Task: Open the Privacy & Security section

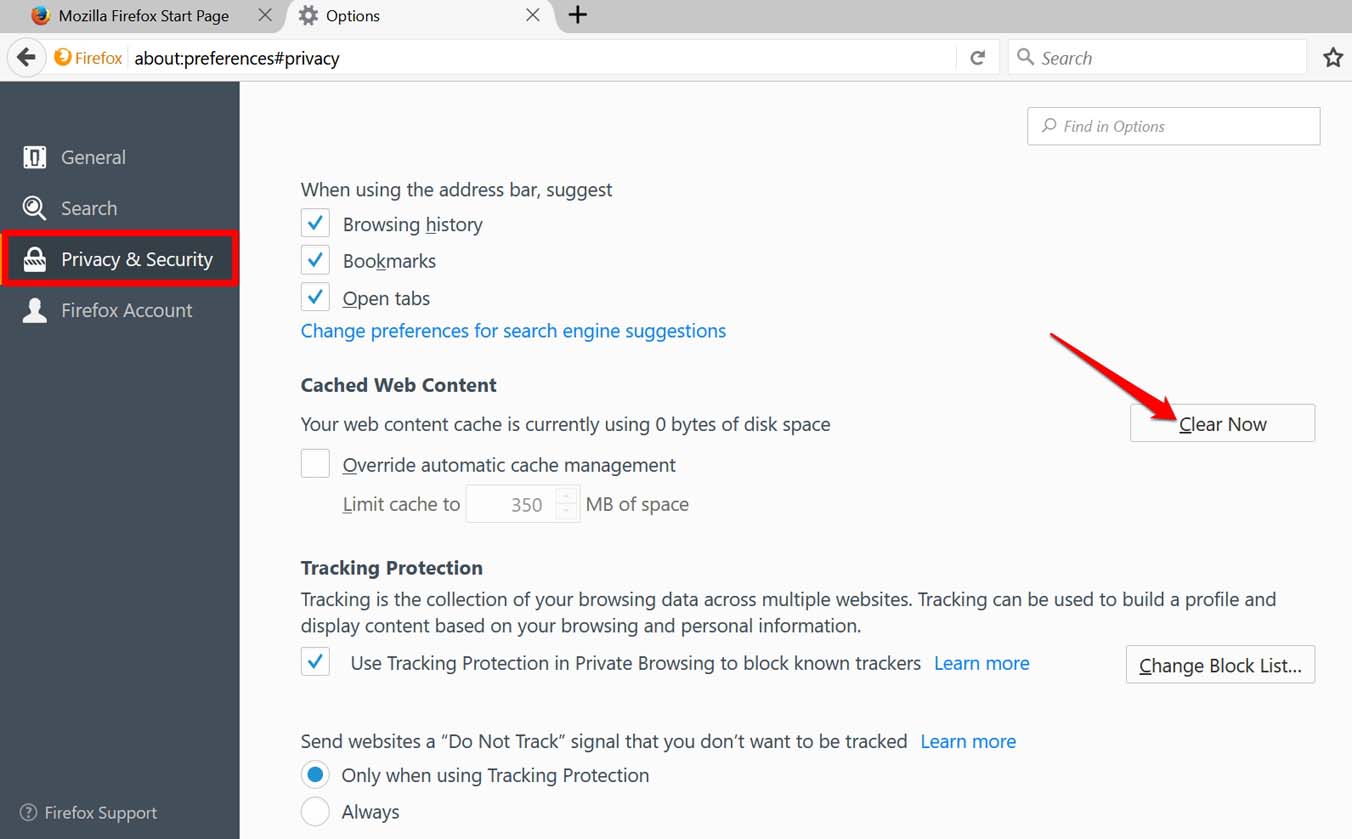Action: (120, 260)
